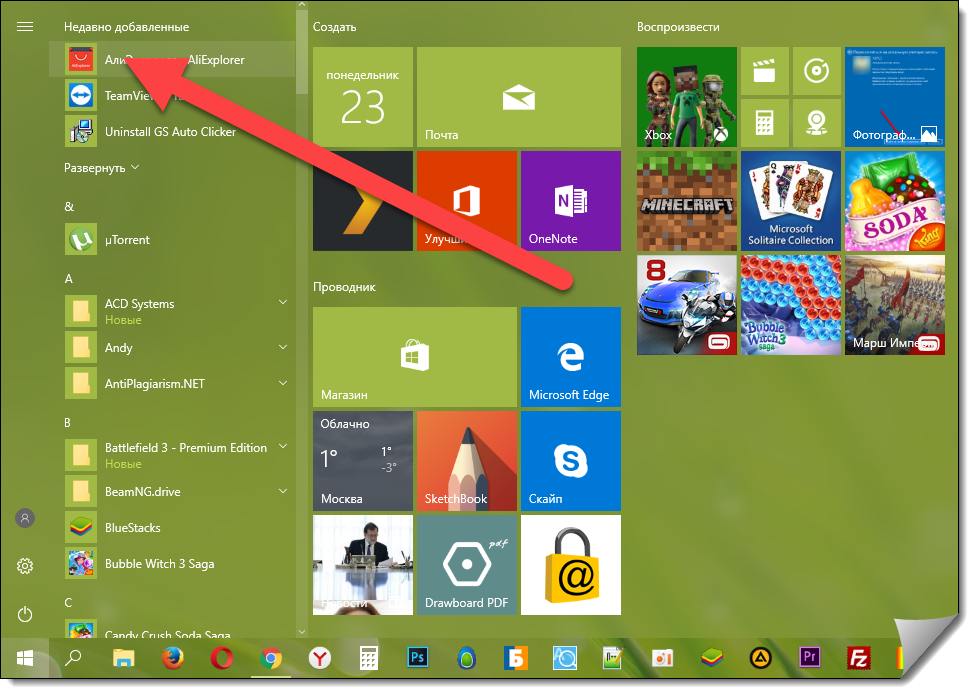The width and height of the screenshot is (974, 694).
Task: Open the Microsoft Solitaire Collection tile
Action: 790,200
